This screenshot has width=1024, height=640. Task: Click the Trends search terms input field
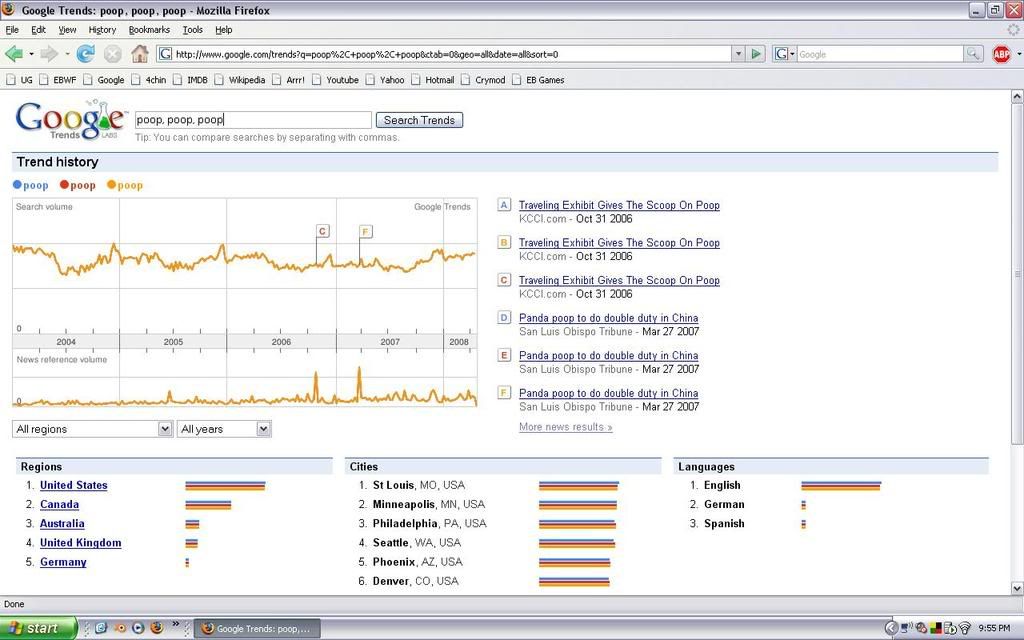point(253,120)
